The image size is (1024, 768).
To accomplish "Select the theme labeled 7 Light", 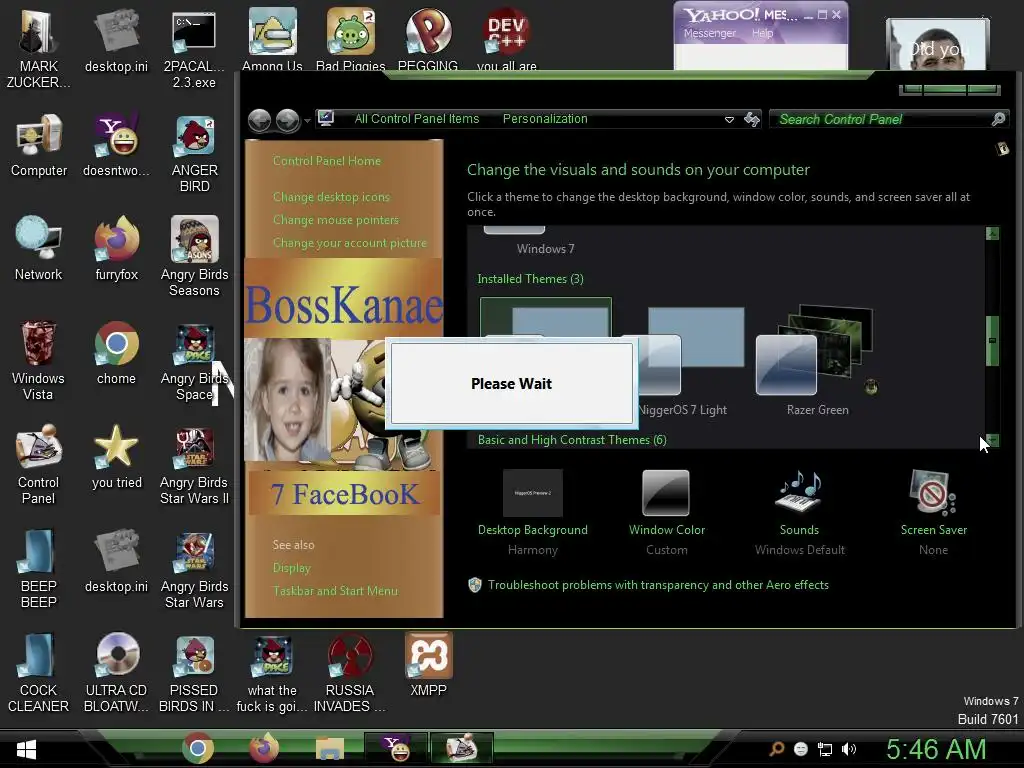I will click(x=682, y=359).
